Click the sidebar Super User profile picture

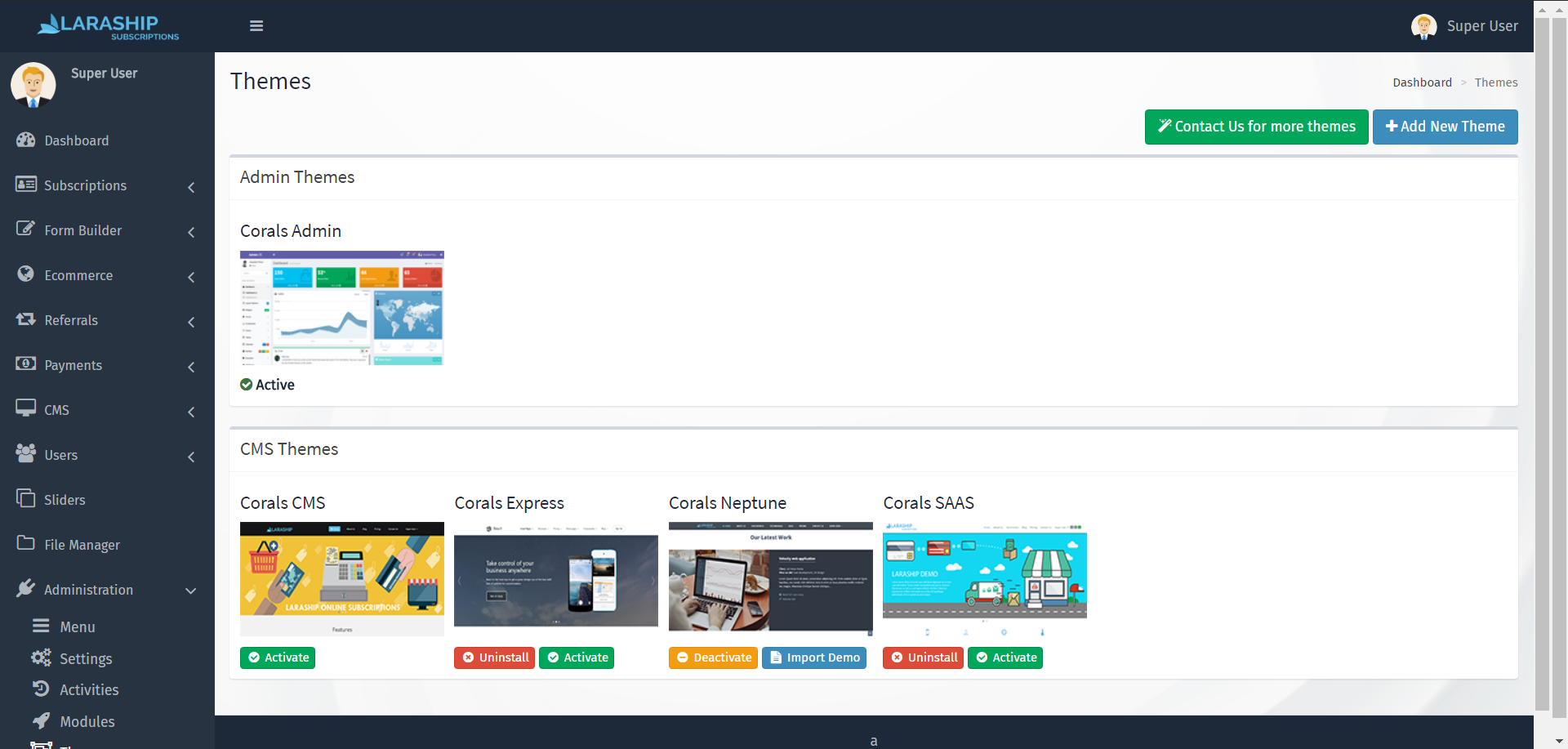[x=33, y=85]
